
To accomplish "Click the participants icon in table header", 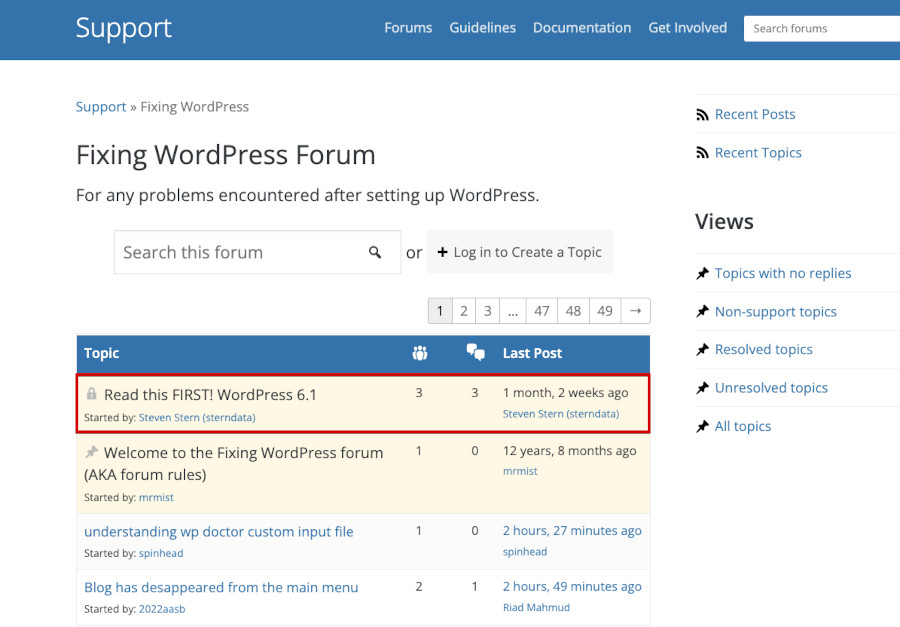I will click(420, 353).
